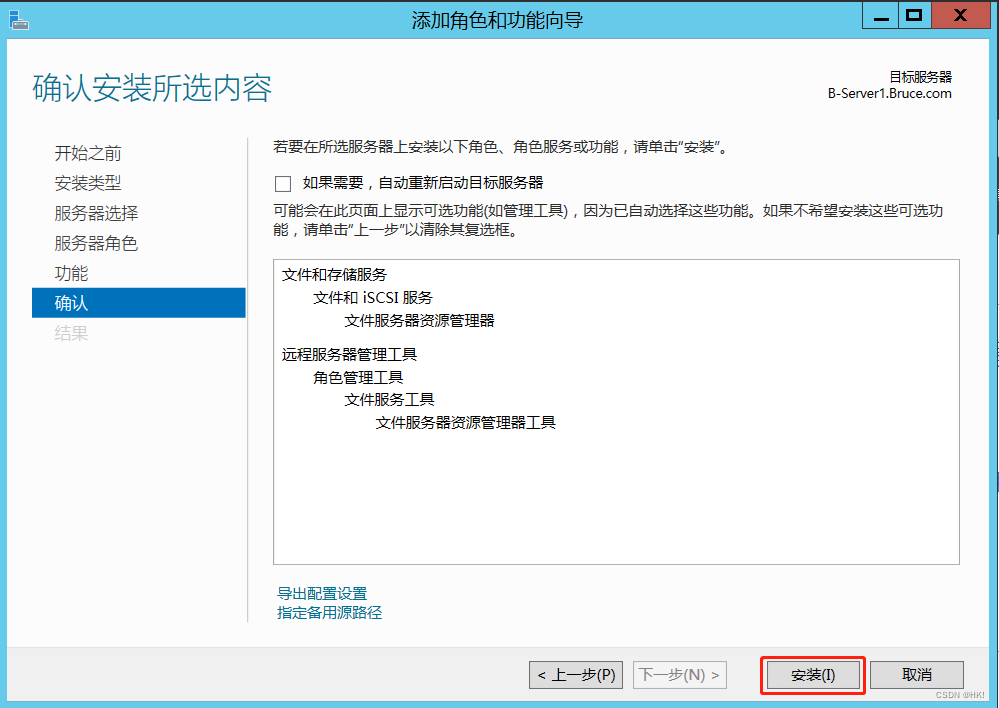999x708 pixels.
Task: Maximize the wizard window
Action: [x=912, y=15]
